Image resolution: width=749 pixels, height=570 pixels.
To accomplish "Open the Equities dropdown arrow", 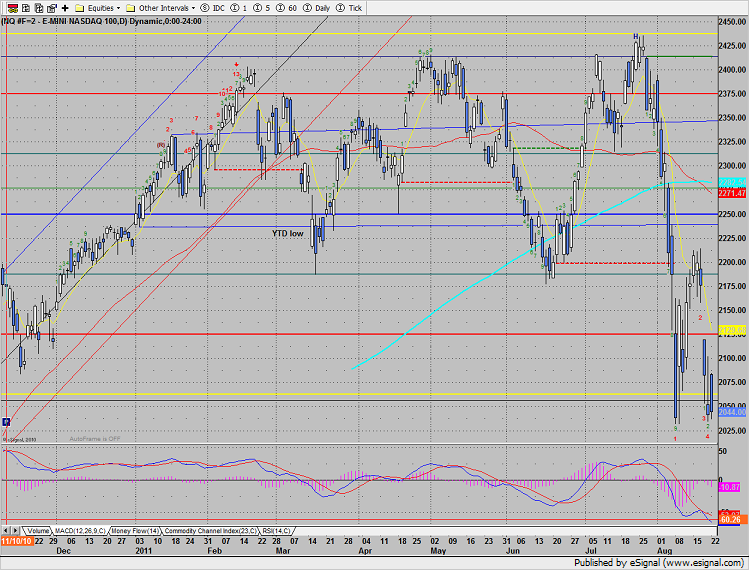I will tap(118, 8).
